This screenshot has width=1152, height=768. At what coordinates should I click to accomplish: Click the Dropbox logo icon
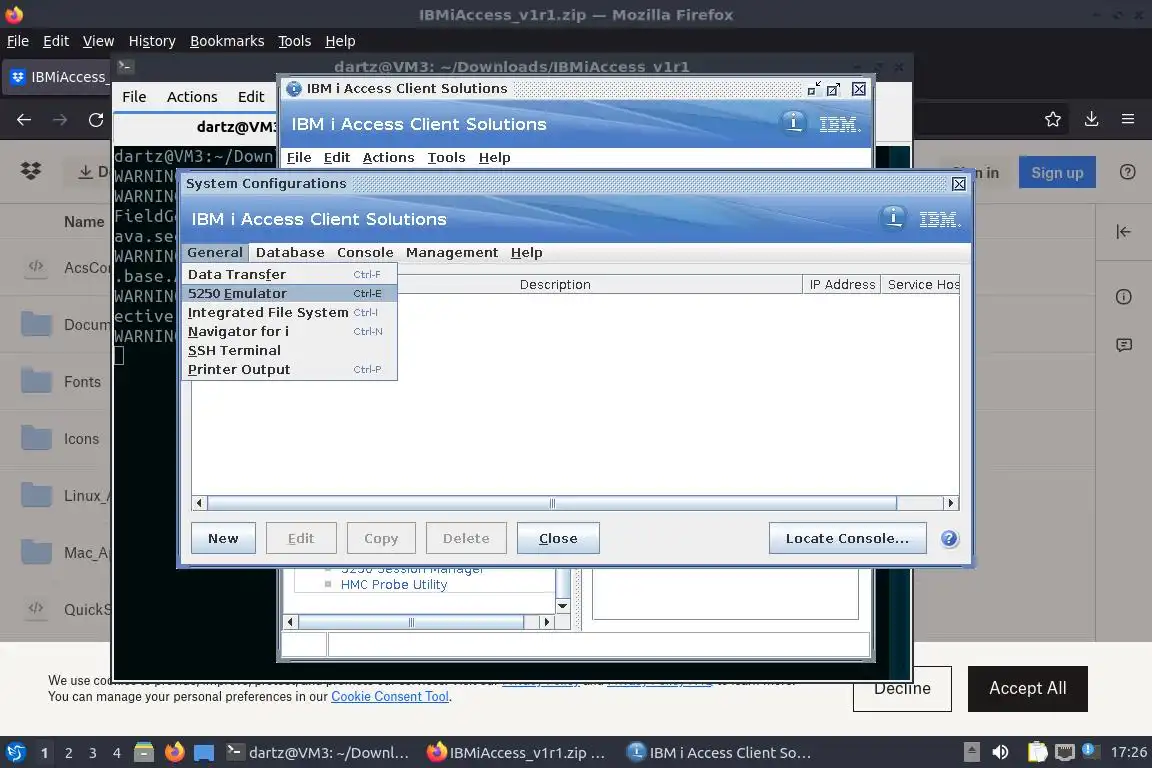click(31, 171)
